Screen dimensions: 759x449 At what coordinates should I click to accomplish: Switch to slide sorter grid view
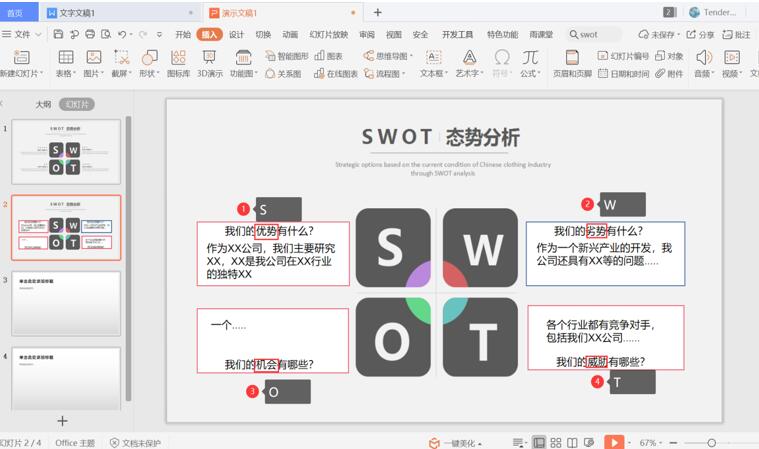click(555, 442)
